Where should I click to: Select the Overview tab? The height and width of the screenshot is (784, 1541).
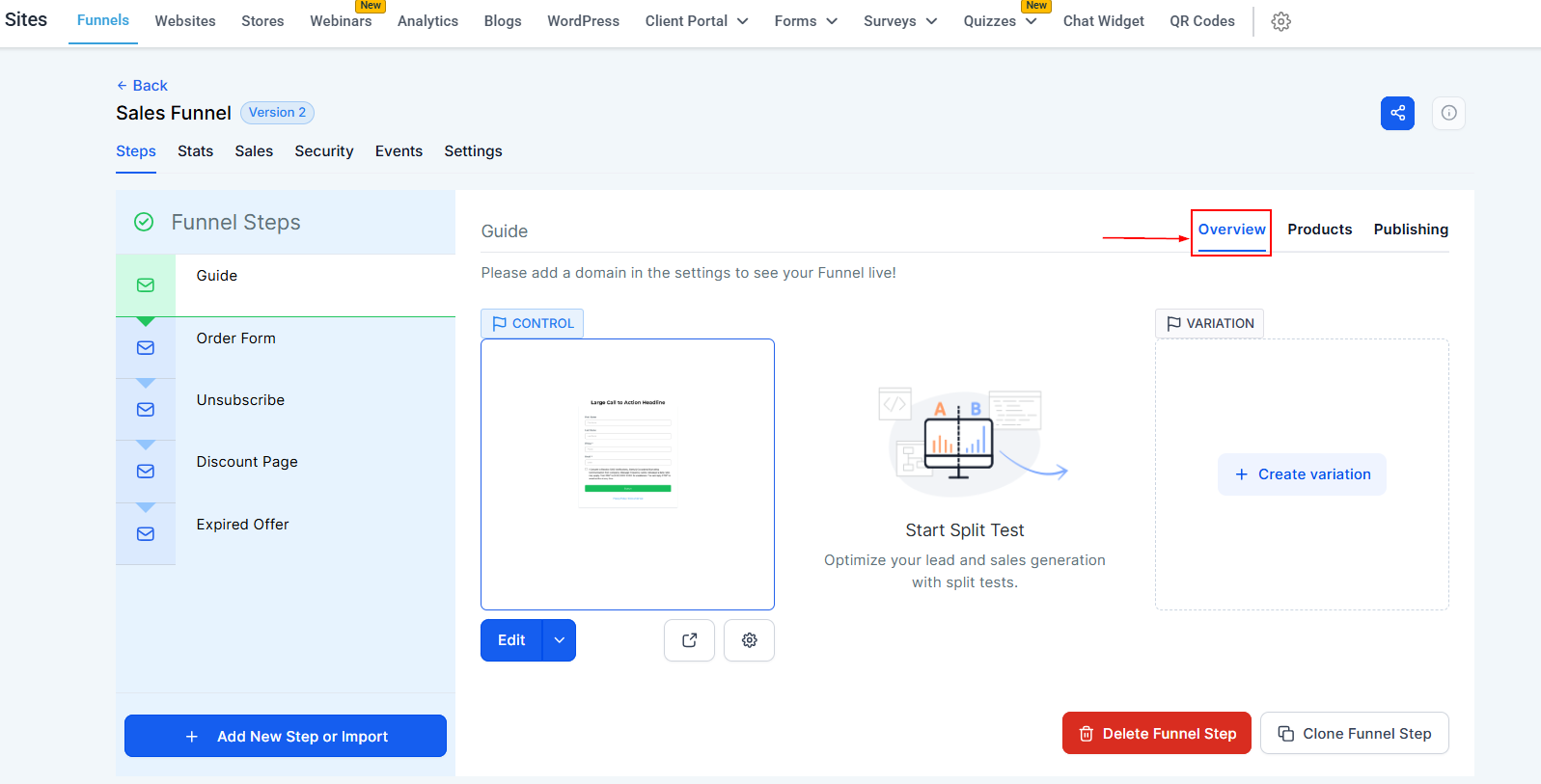(1231, 230)
